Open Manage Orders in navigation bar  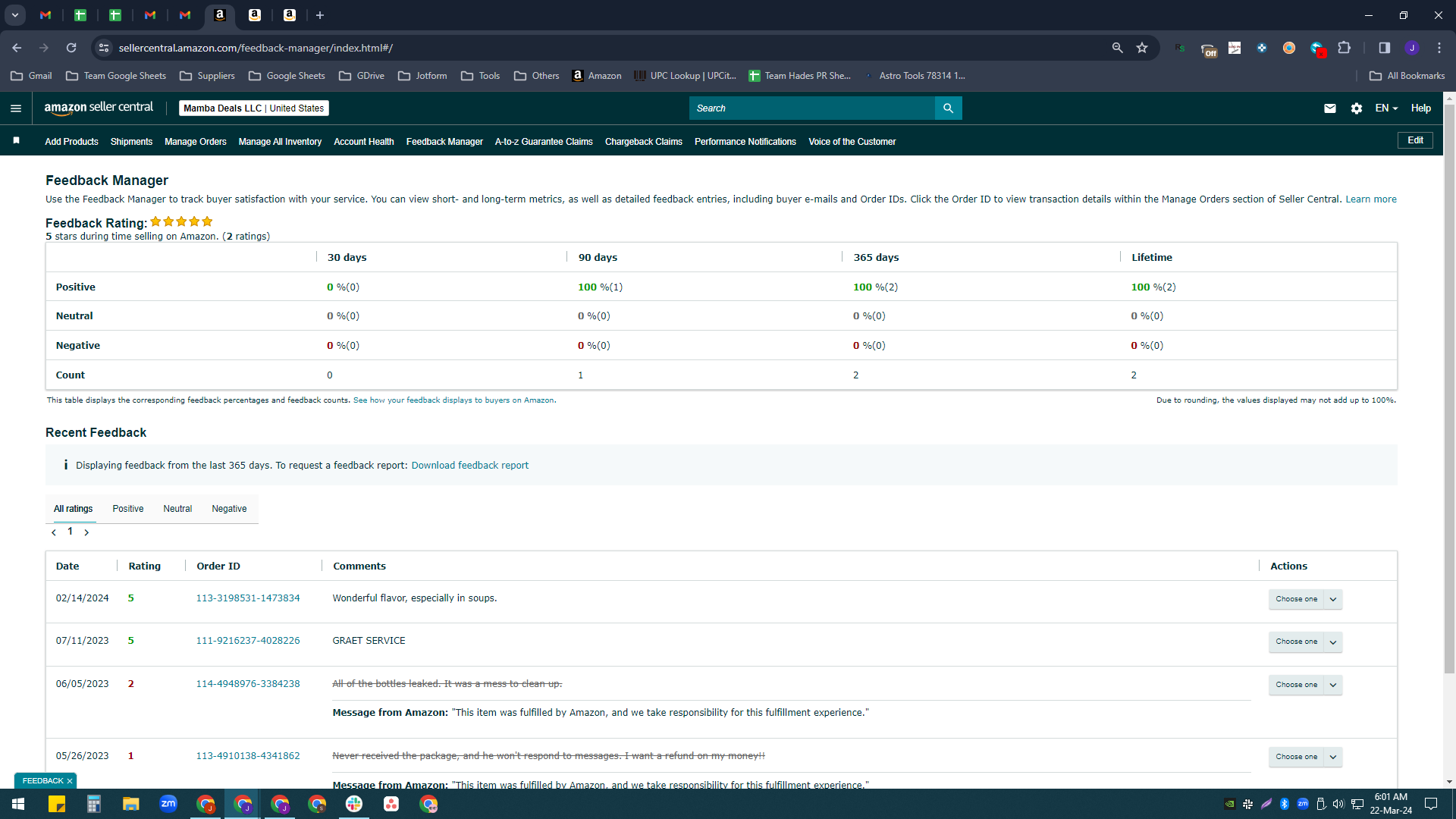point(196,142)
